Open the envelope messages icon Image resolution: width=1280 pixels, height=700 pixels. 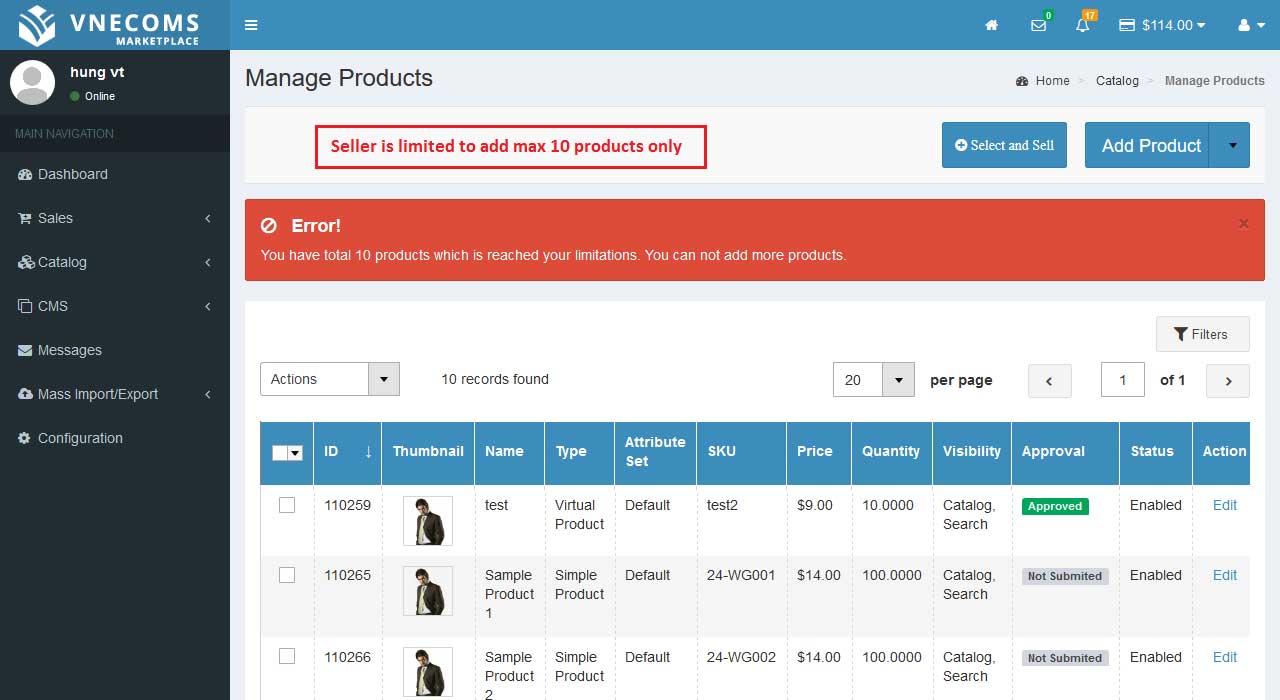click(x=1039, y=25)
